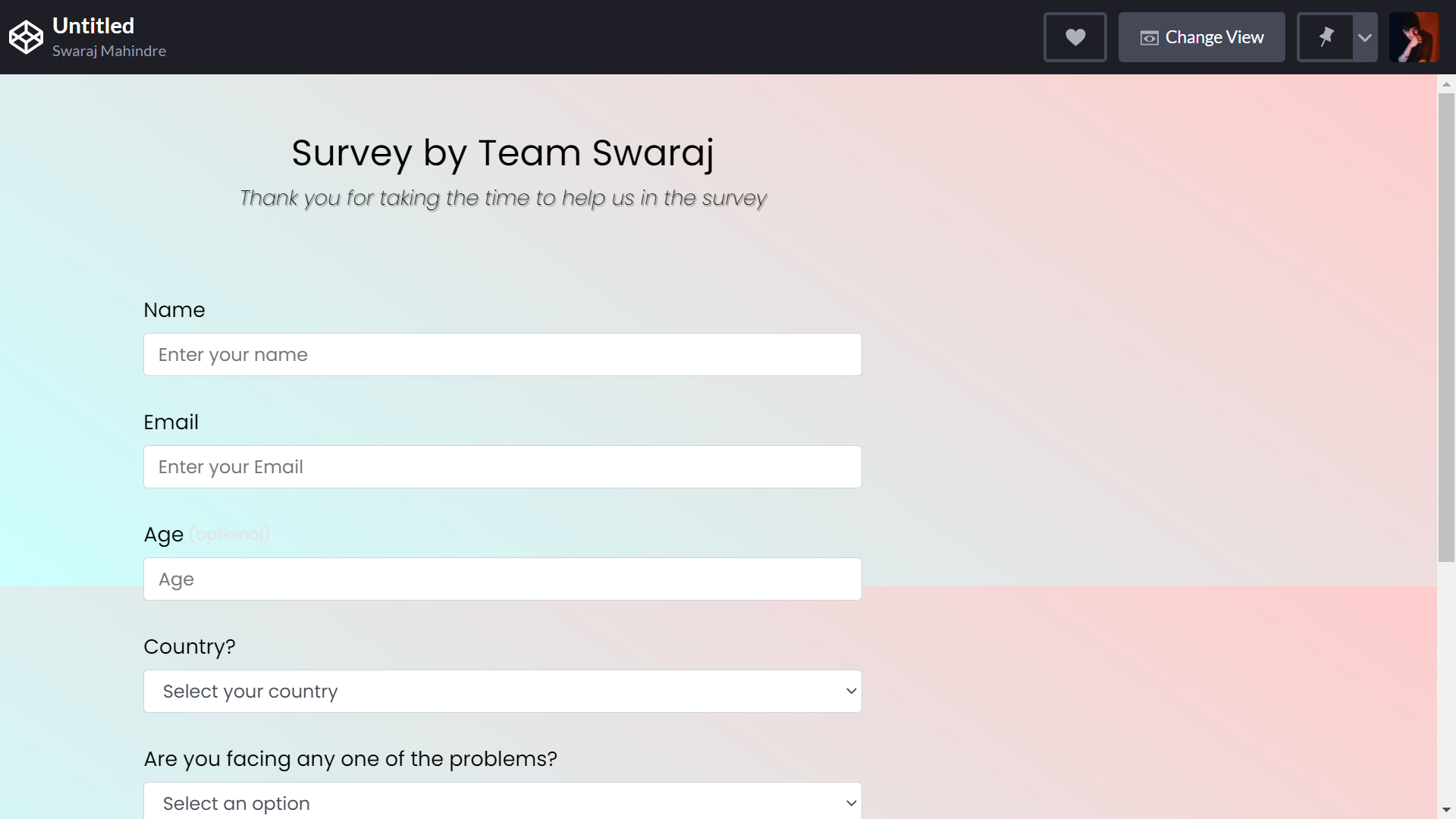Click the Enter your Email field
The image size is (1456, 819).
click(x=502, y=466)
